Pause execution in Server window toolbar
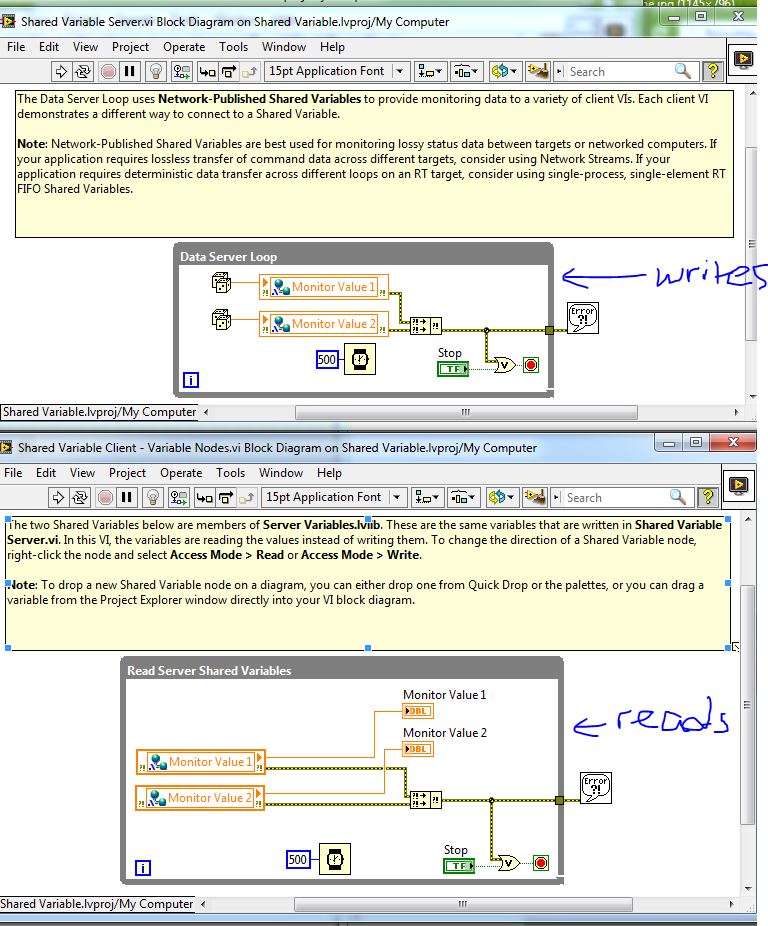Viewport: 768px width, 926px height. 129,72
